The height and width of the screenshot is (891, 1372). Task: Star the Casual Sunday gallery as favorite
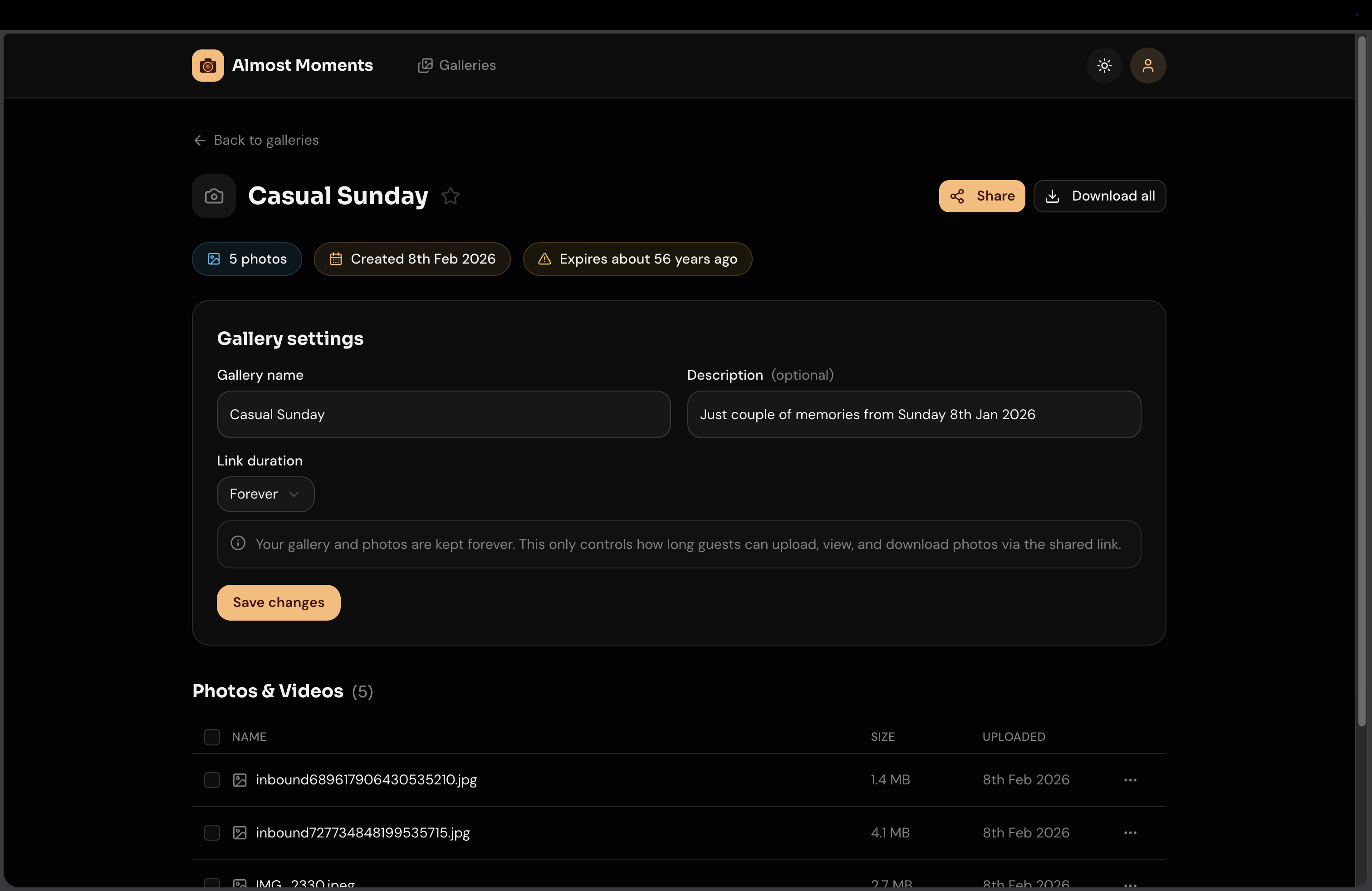point(450,196)
